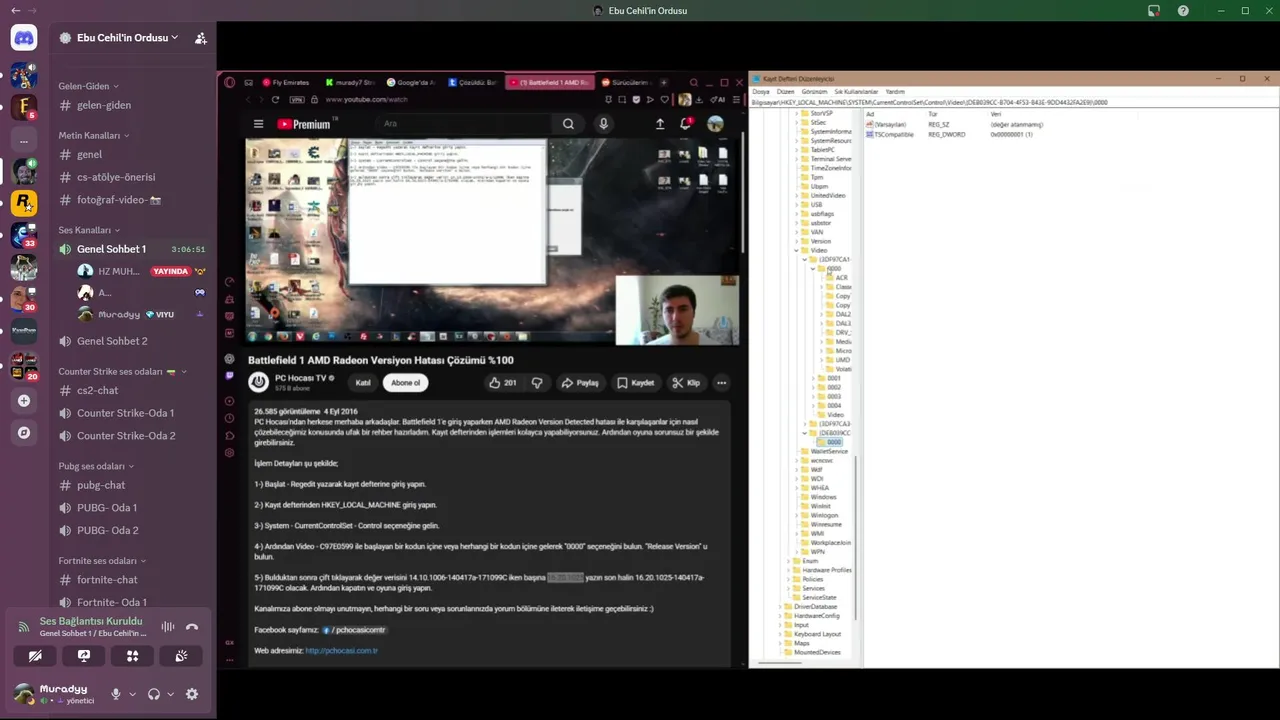Viewport: 1280px width, 720px height.
Task: Toggle camera on in voice panel
Action: pyautogui.click(x=35, y=656)
